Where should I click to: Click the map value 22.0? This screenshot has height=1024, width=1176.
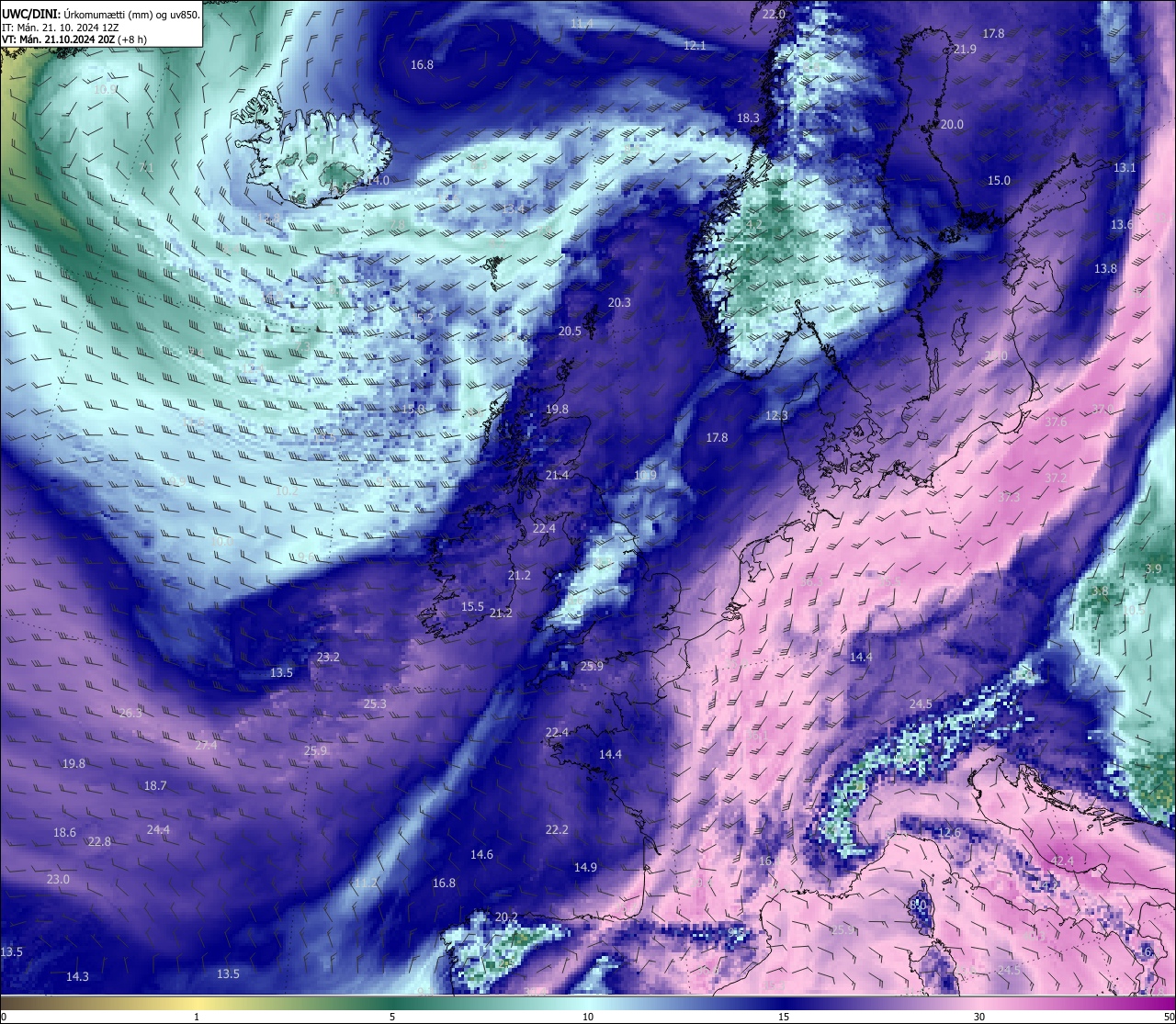coord(774,15)
